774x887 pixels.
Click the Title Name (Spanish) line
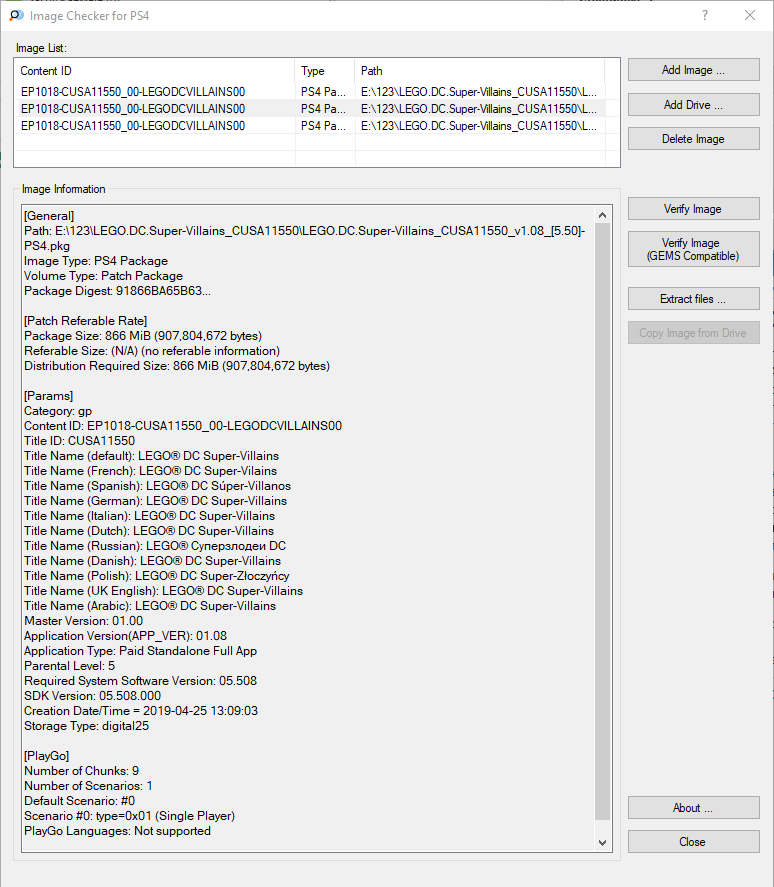point(158,486)
